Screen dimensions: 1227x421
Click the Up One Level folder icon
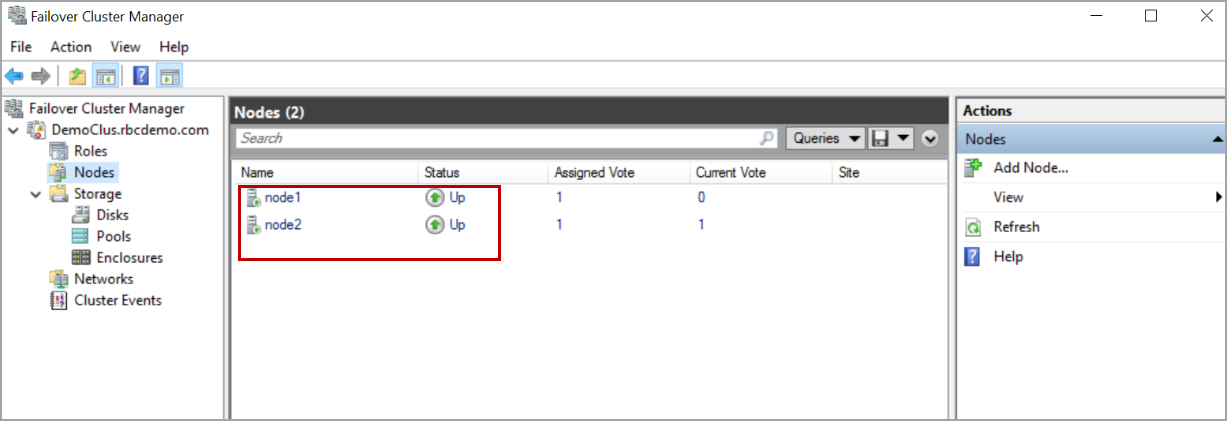pyautogui.click(x=77, y=76)
